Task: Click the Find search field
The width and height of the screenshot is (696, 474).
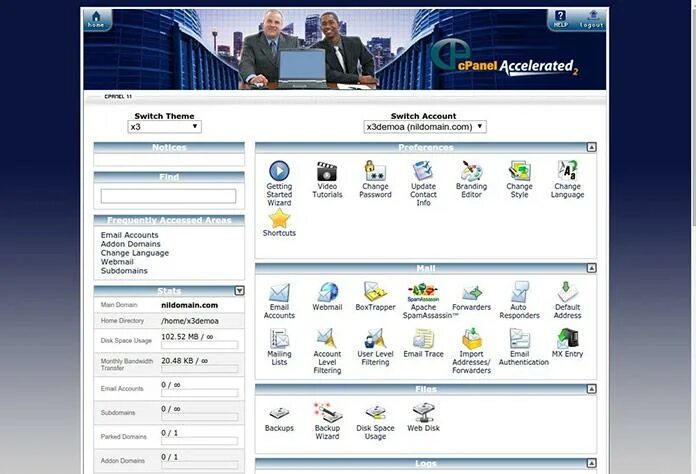Action: pos(168,196)
